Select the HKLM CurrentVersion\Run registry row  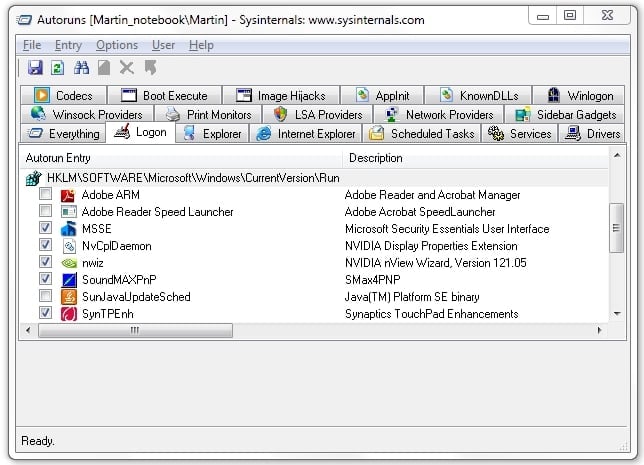point(314,178)
